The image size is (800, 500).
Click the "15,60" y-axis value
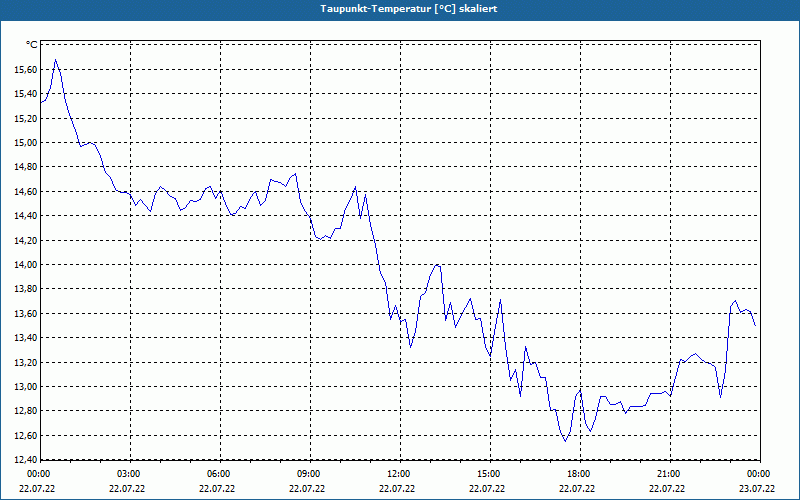pos(26,69)
